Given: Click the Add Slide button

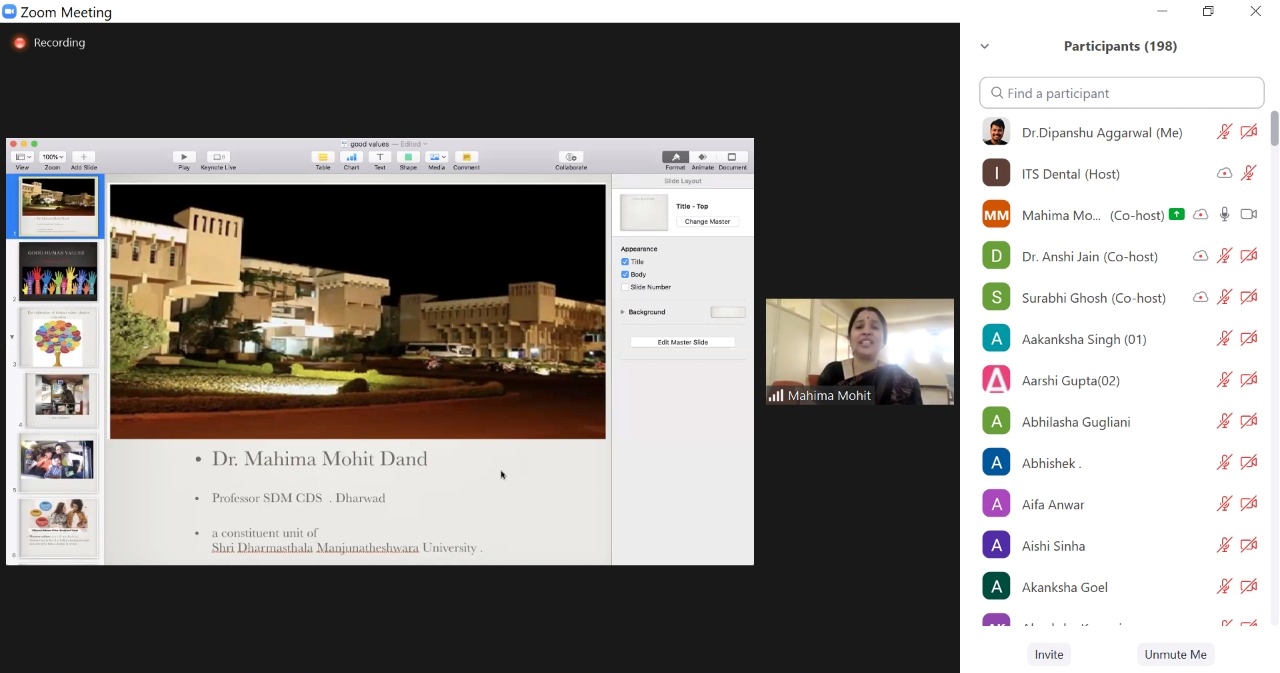Looking at the screenshot, I should (84, 157).
